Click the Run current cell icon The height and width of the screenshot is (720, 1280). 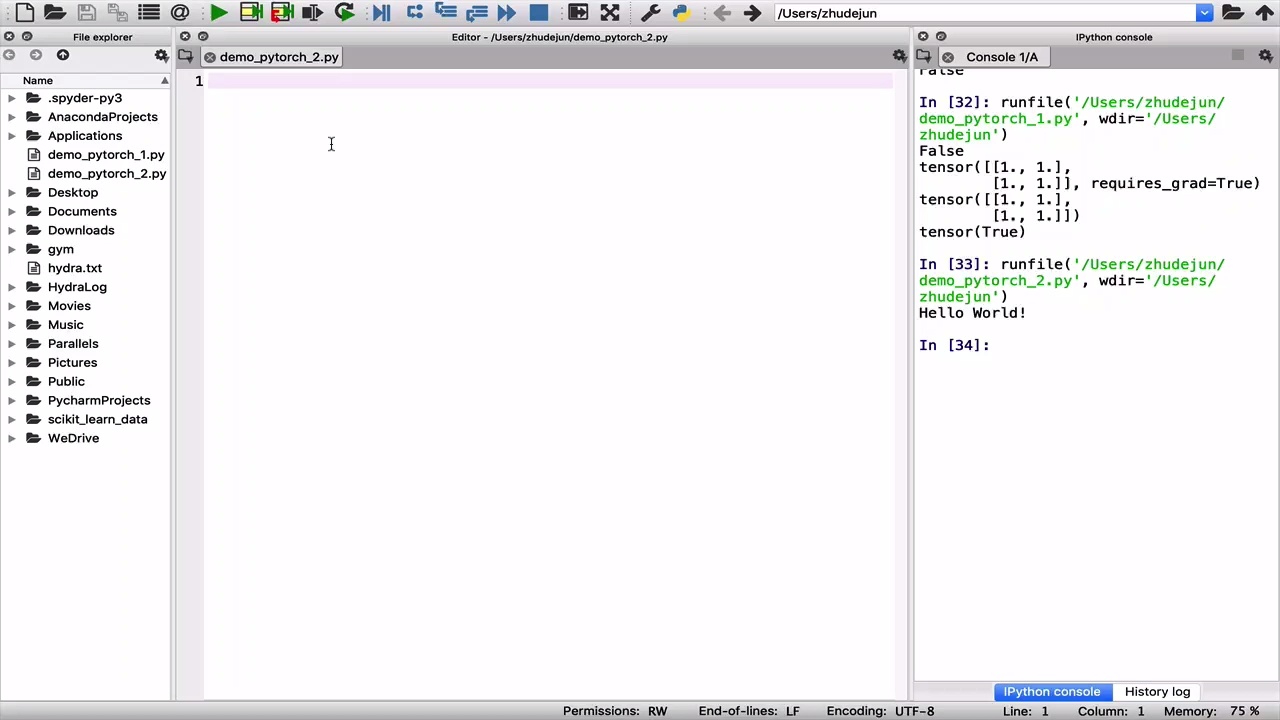[251, 13]
